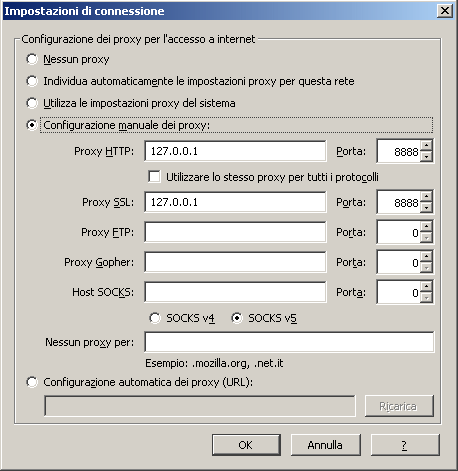The width and height of the screenshot is (458, 471).
Task: Select SOCKS v4 radio button
Action: click(x=155, y=318)
